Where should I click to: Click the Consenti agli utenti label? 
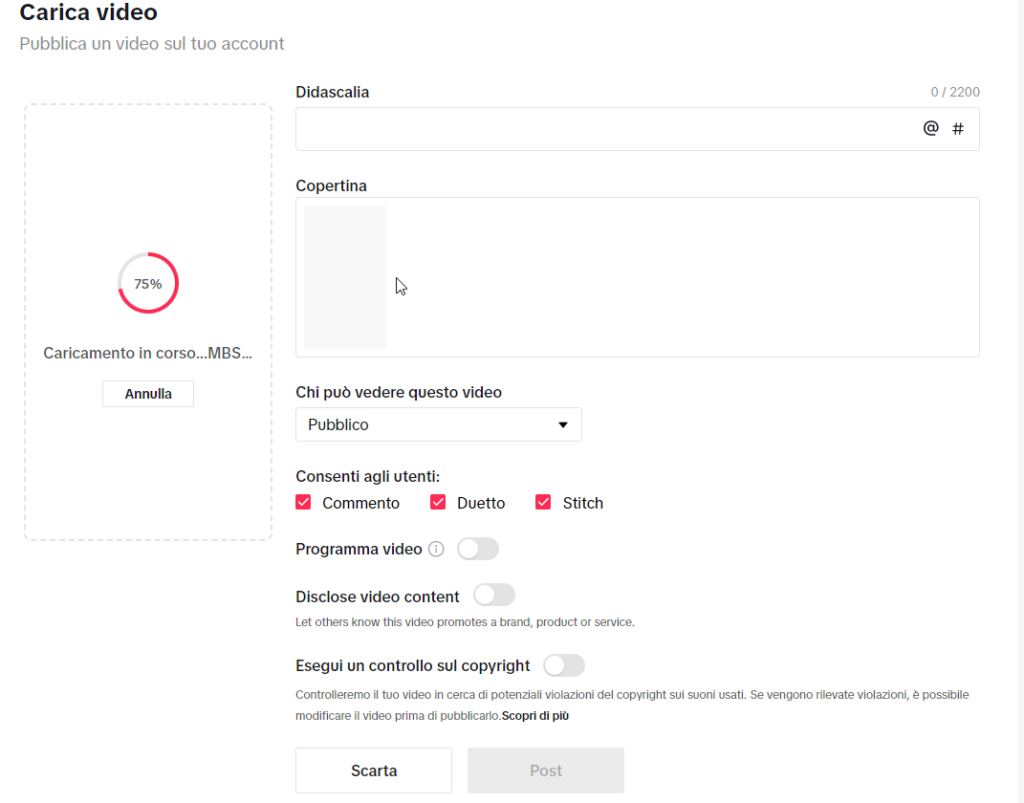click(x=368, y=477)
